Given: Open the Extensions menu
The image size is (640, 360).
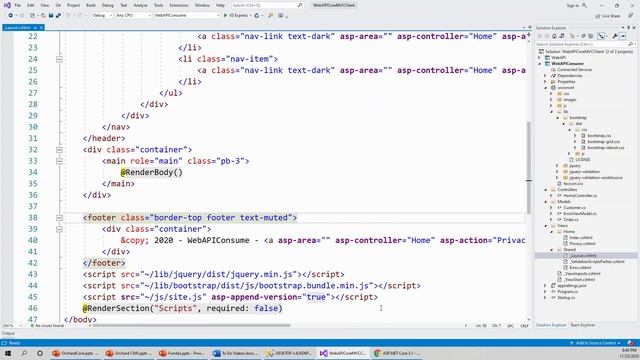Looking at the screenshot, I should pos(179,5).
